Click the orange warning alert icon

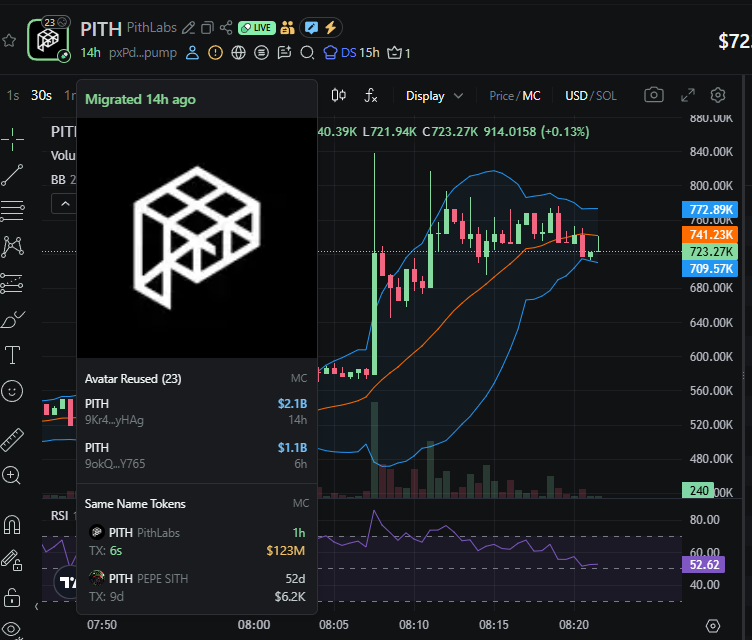click(215, 53)
